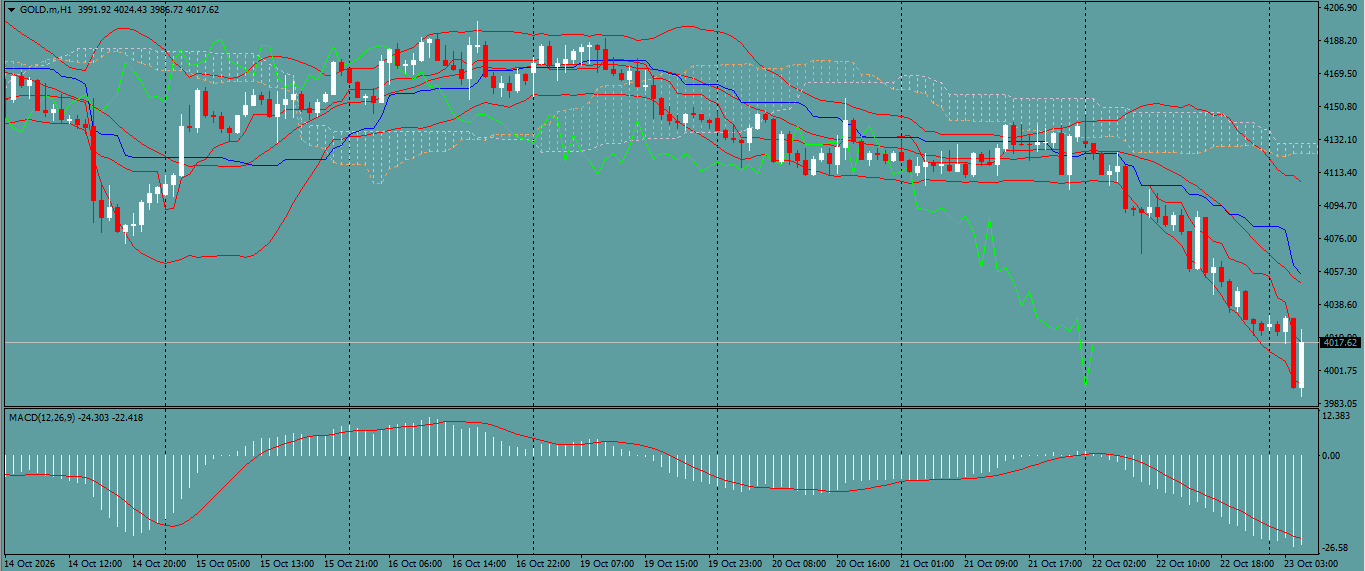1365x571 pixels.
Task: Click the 4188.20 price axis label
Action: pyautogui.click(x=1339, y=41)
